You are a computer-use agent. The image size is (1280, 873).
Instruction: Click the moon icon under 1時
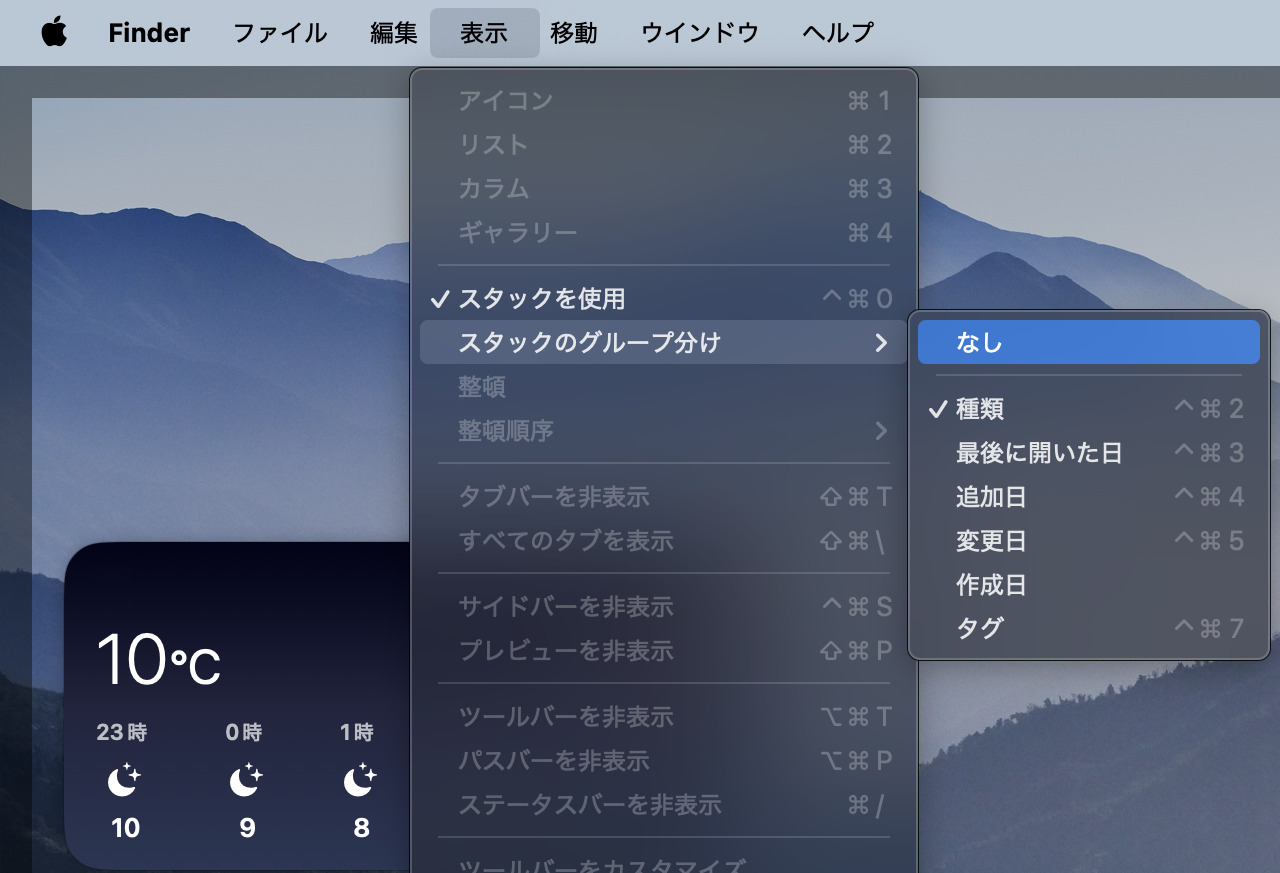tap(360, 780)
